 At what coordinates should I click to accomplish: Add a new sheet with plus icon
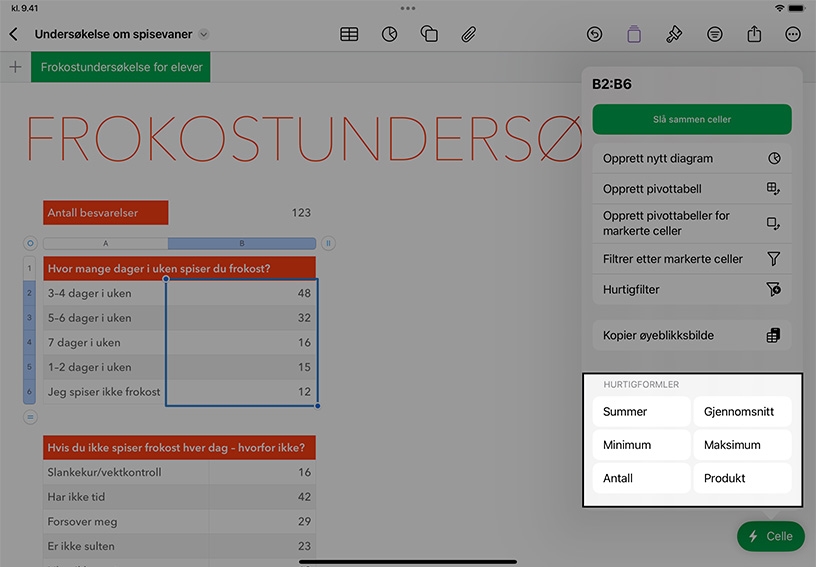point(16,67)
